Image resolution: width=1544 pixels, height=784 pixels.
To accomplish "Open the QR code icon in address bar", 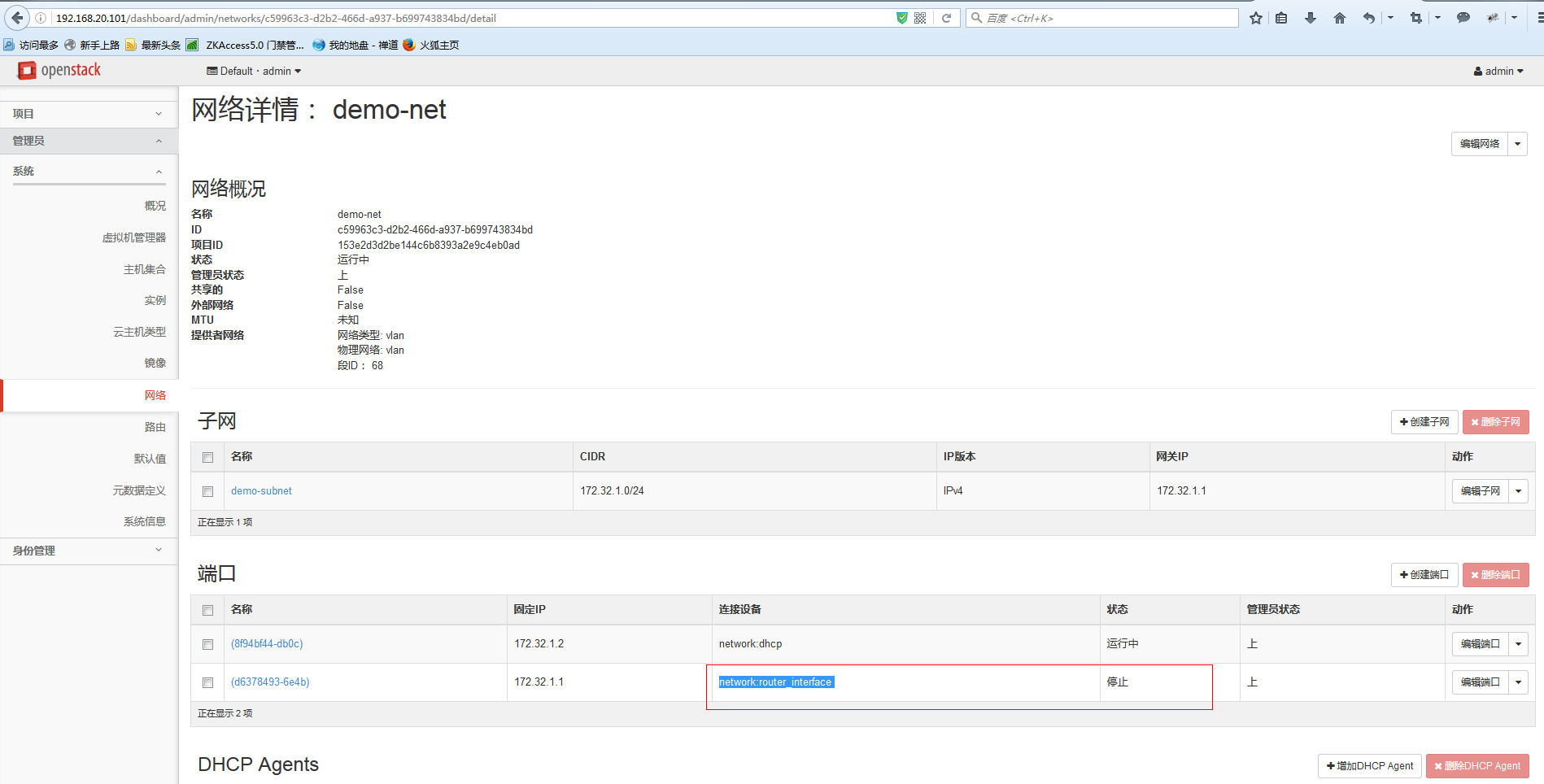I will coord(920,18).
